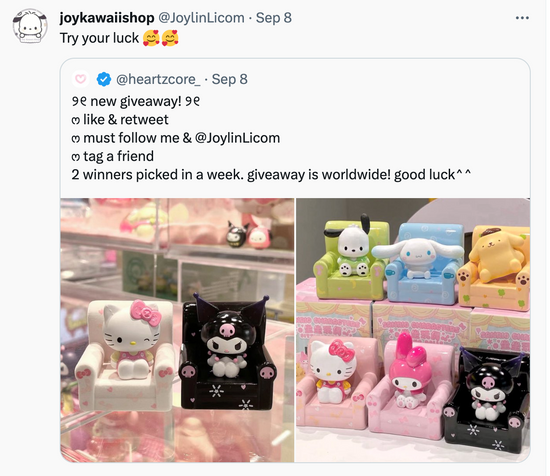Image resolution: width=550 pixels, height=476 pixels.
Task: Open the joykawaiishop display name profile
Action: [x=107, y=18]
